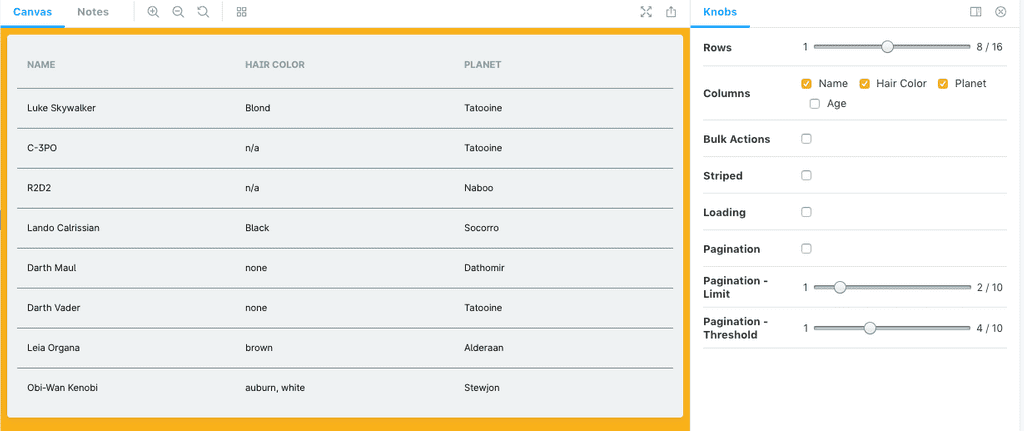Select the R2D2 name cell

[39, 188]
